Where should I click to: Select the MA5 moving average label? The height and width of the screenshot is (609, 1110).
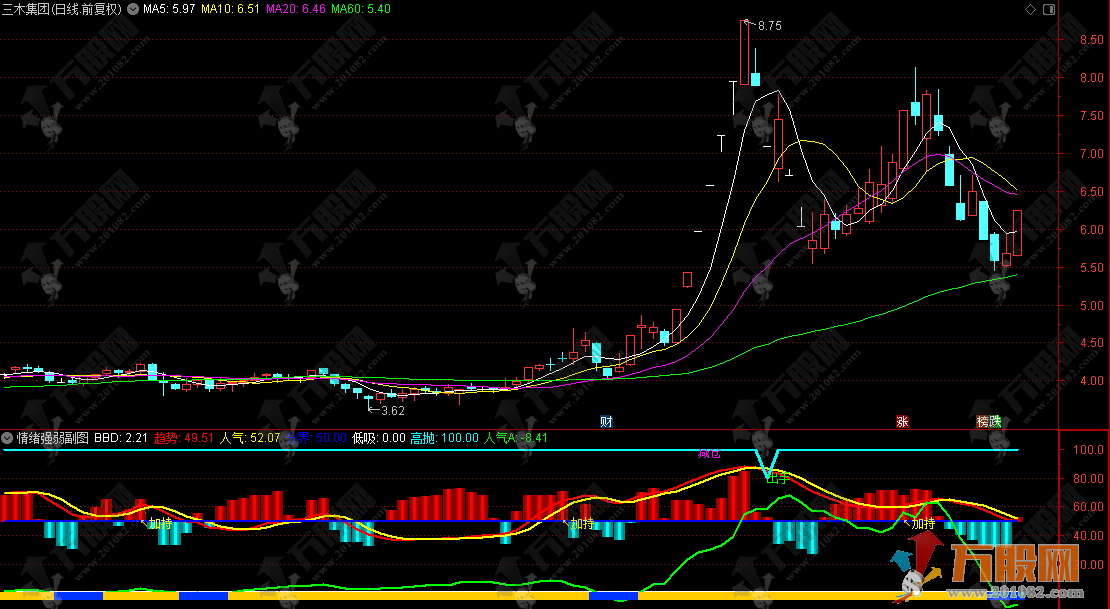[168, 9]
